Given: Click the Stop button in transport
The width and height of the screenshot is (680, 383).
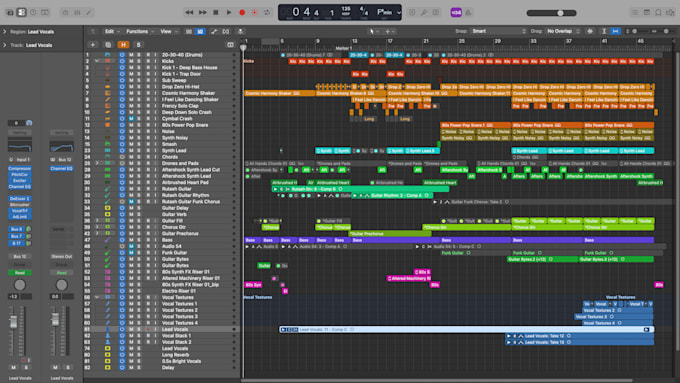Looking at the screenshot, I should [216, 13].
